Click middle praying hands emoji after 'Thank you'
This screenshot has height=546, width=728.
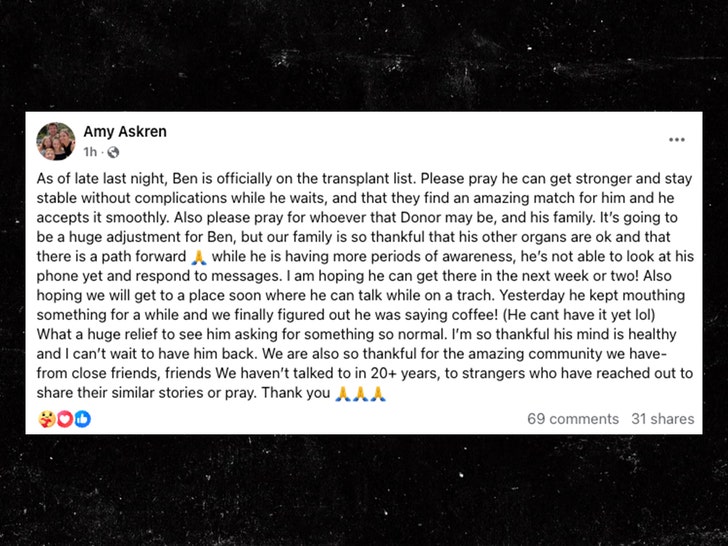360,393
